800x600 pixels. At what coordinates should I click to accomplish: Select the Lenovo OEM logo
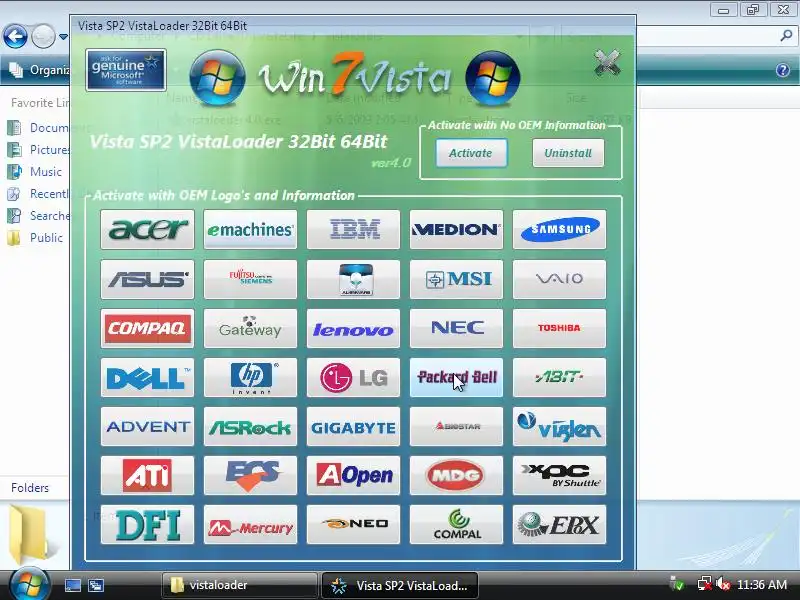click(353, 328)
